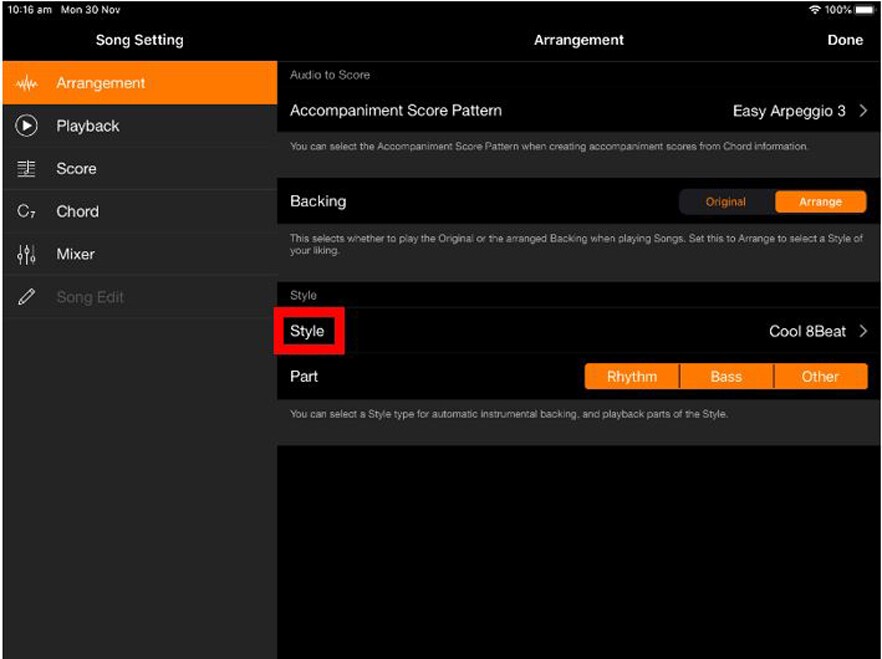This screenshot has width=882, height=659.
Task: Toggle the Rhythm part
Action: (x=631, y=377)
